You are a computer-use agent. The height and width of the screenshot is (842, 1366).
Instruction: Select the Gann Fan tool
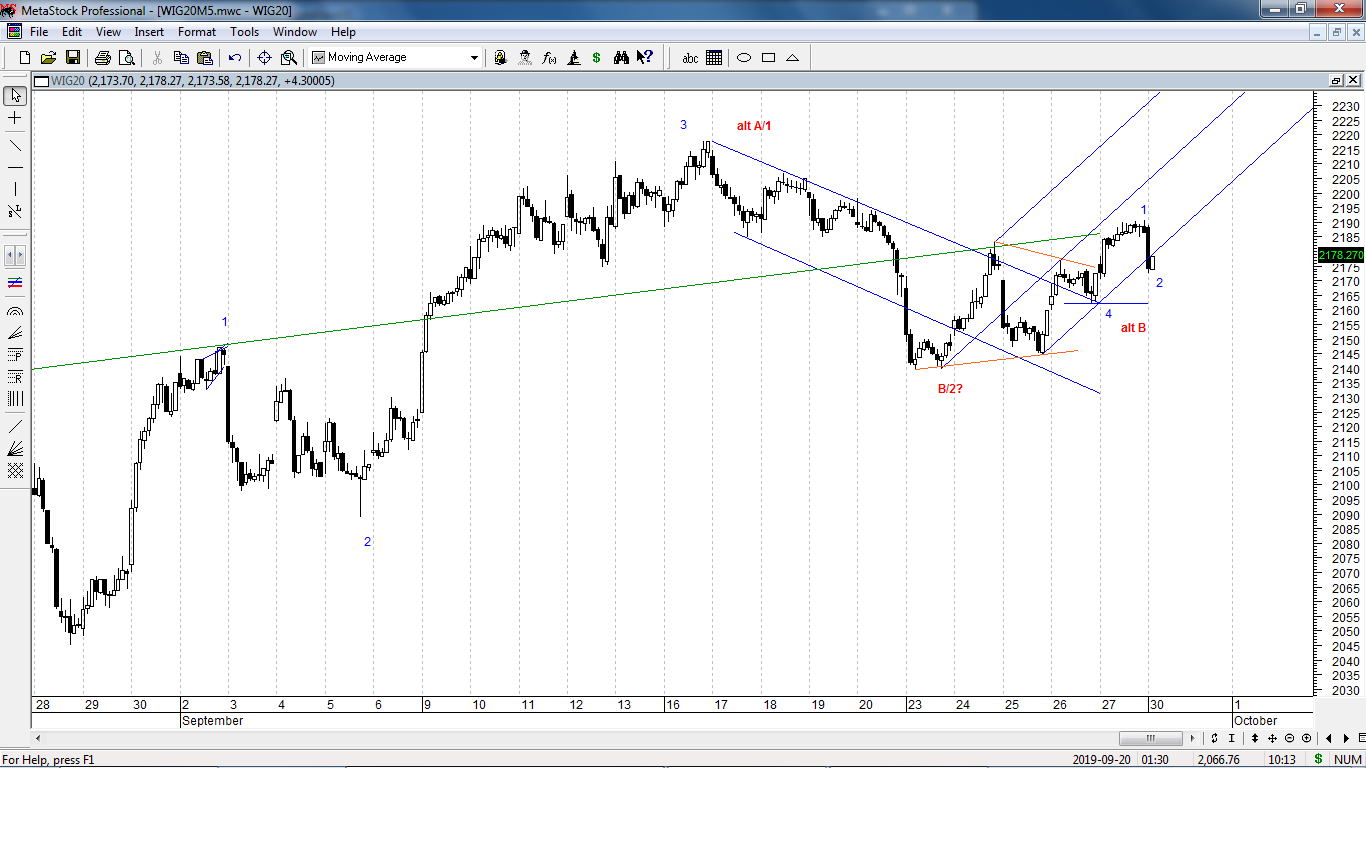[x=15, y=447]
